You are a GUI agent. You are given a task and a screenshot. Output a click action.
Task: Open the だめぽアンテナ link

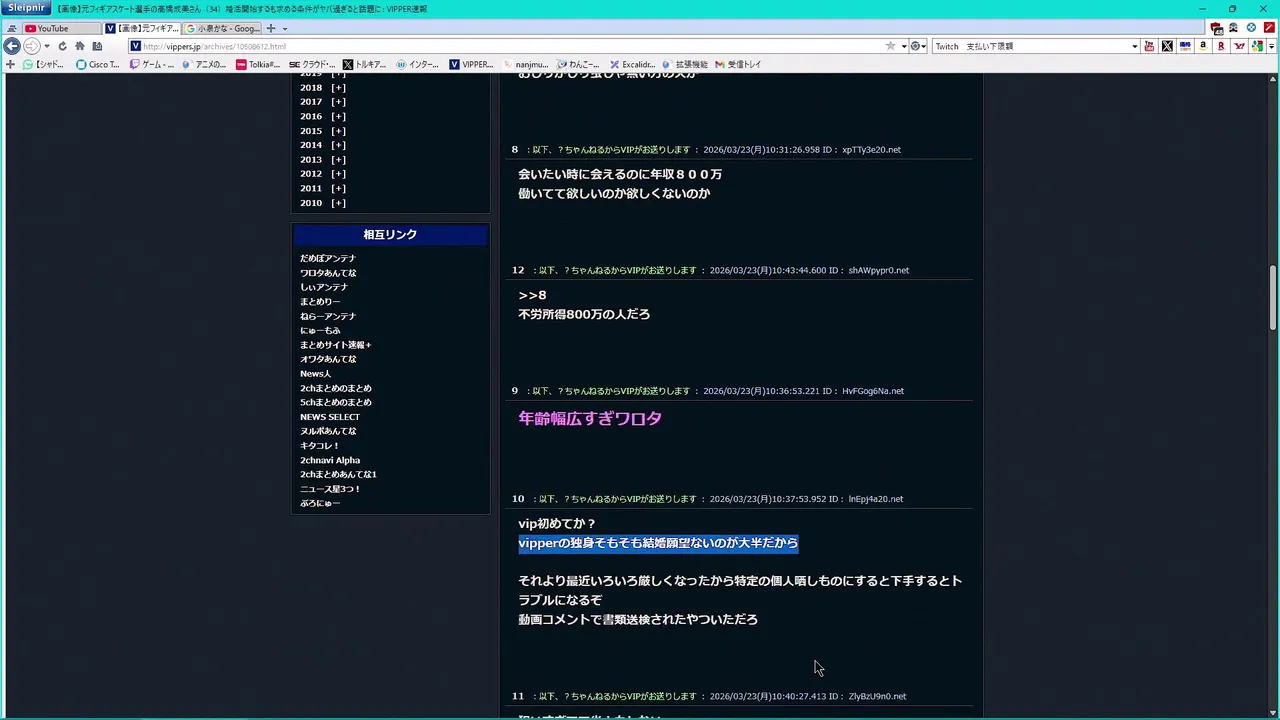coord(328,258)
